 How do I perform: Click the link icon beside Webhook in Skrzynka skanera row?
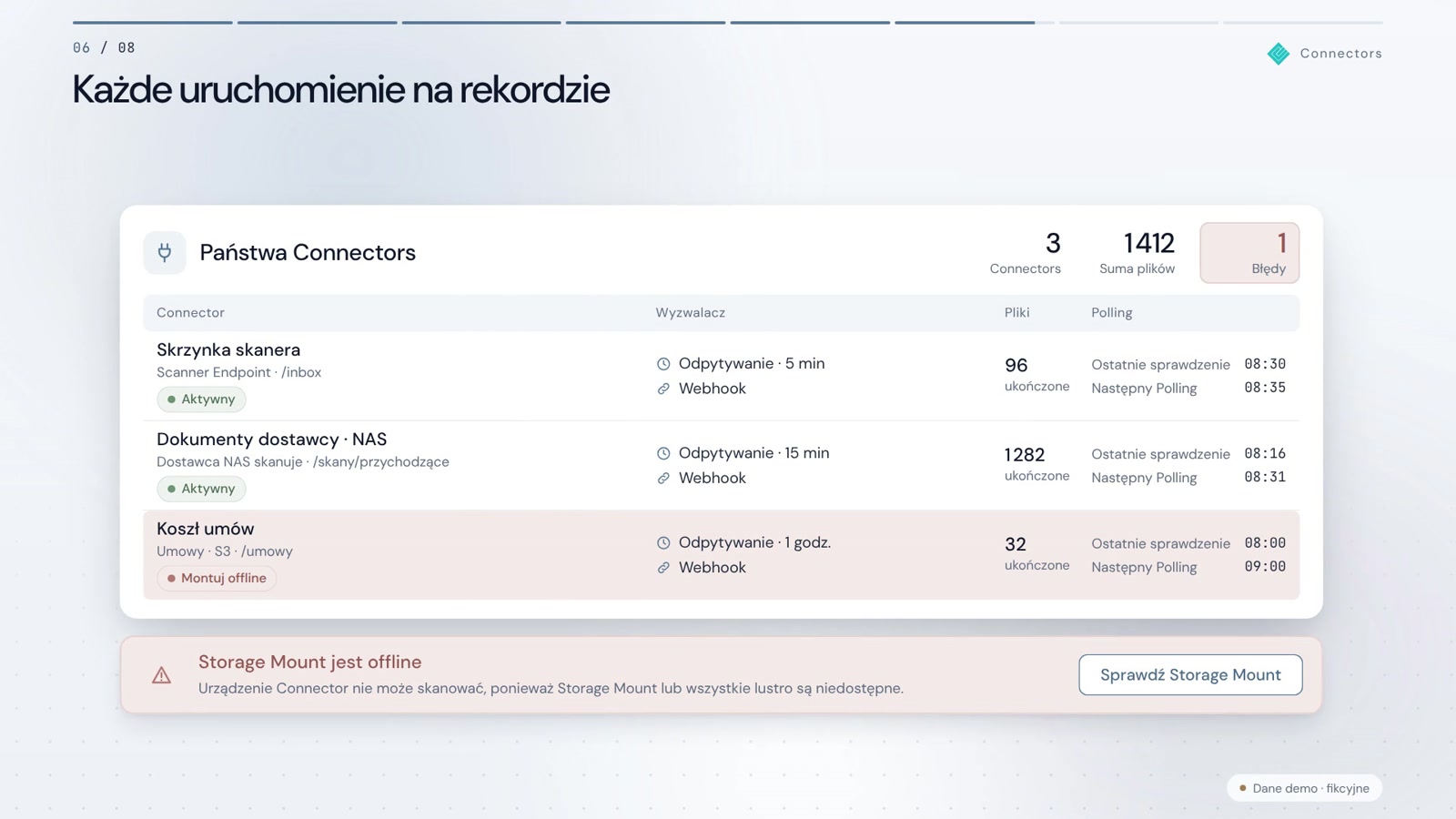(x=663, y=389)
